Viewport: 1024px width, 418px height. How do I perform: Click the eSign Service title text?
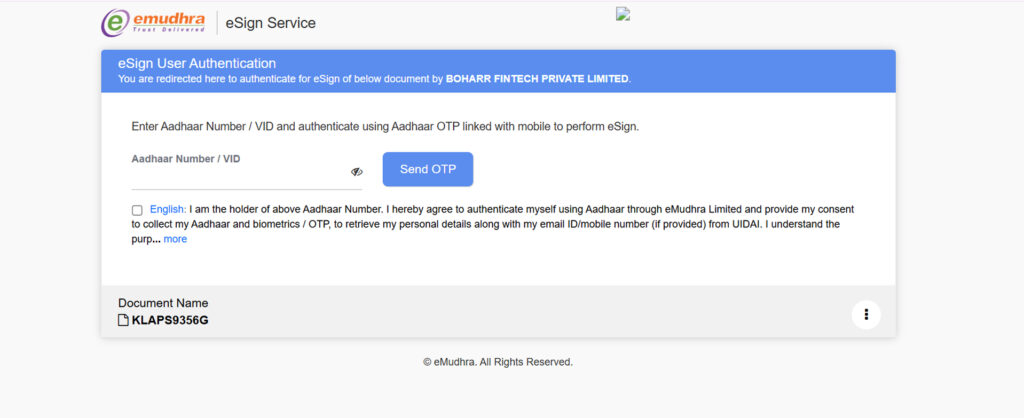(271, 23)
